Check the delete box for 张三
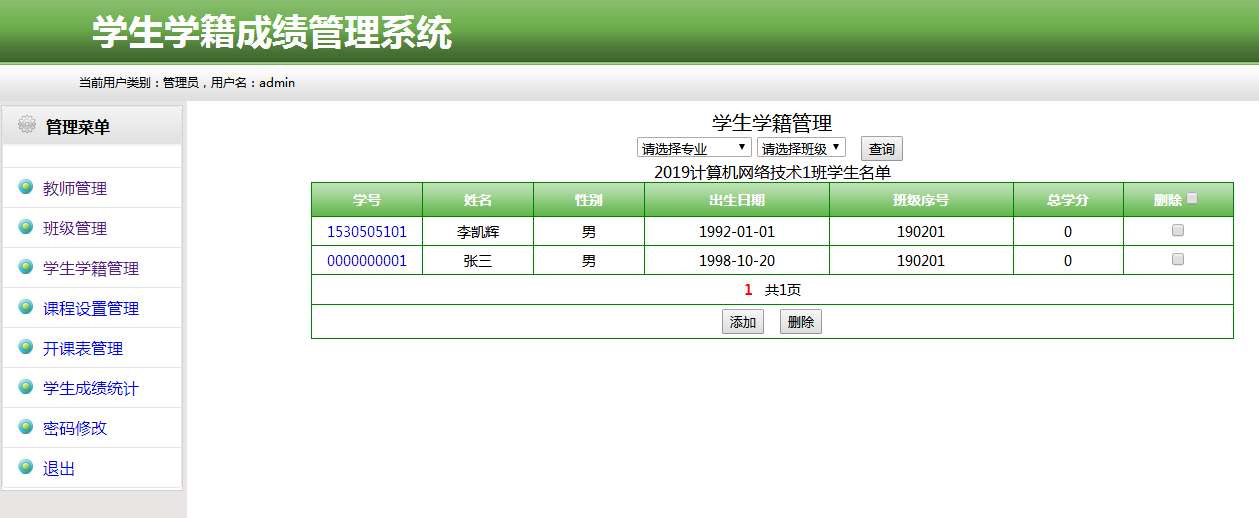The height and width of the screenshot is (518, 1259). (1178, 259)
